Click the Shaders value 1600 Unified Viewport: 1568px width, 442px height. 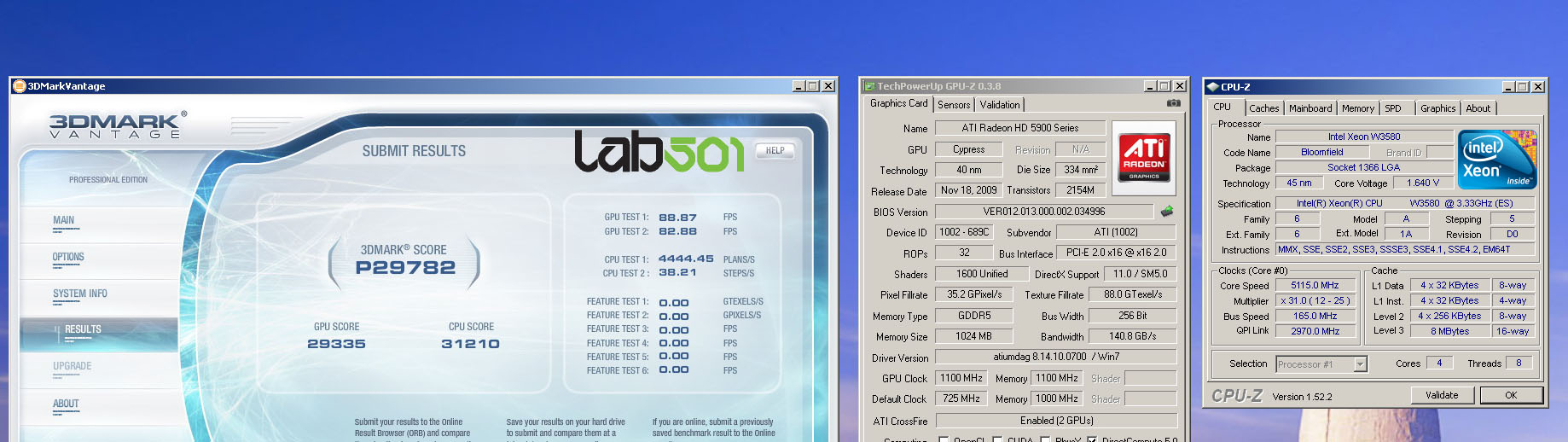(x=982, y=274)
